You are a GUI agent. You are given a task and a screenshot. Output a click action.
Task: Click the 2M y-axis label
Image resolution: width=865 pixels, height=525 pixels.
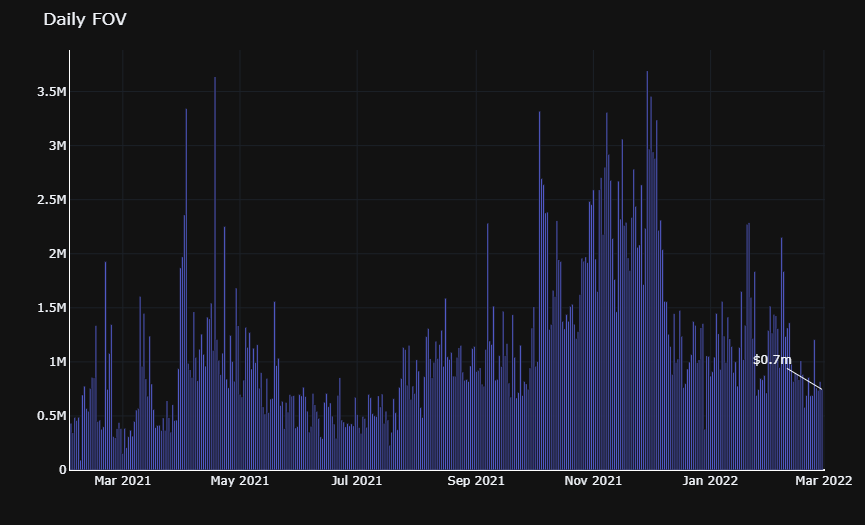[57, 254]
